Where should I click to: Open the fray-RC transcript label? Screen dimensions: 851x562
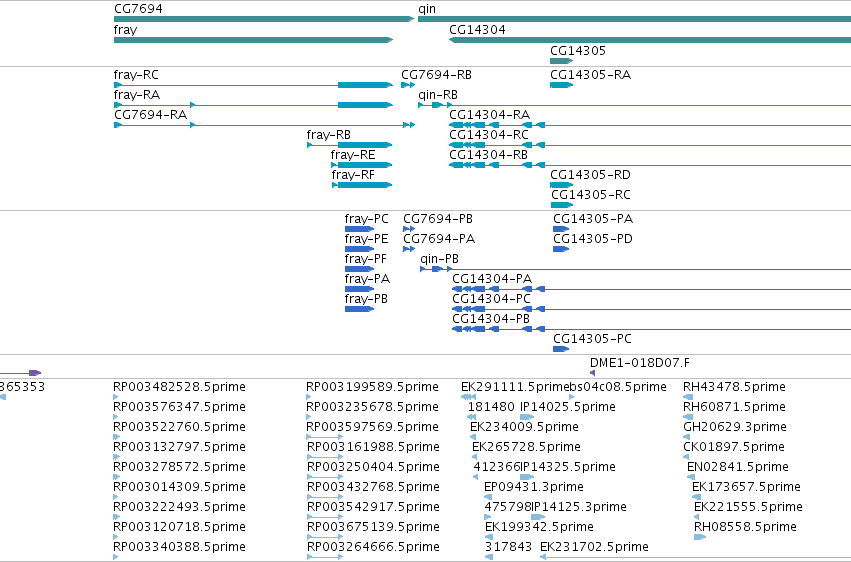point(136,75)
